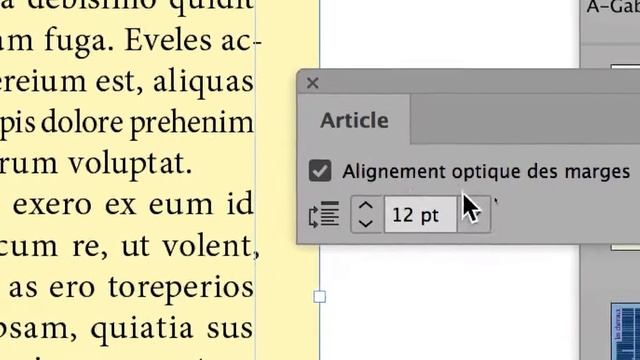
Task: Uncheck Alignement optique des marges checkbox
Action: tap(320, 170)
